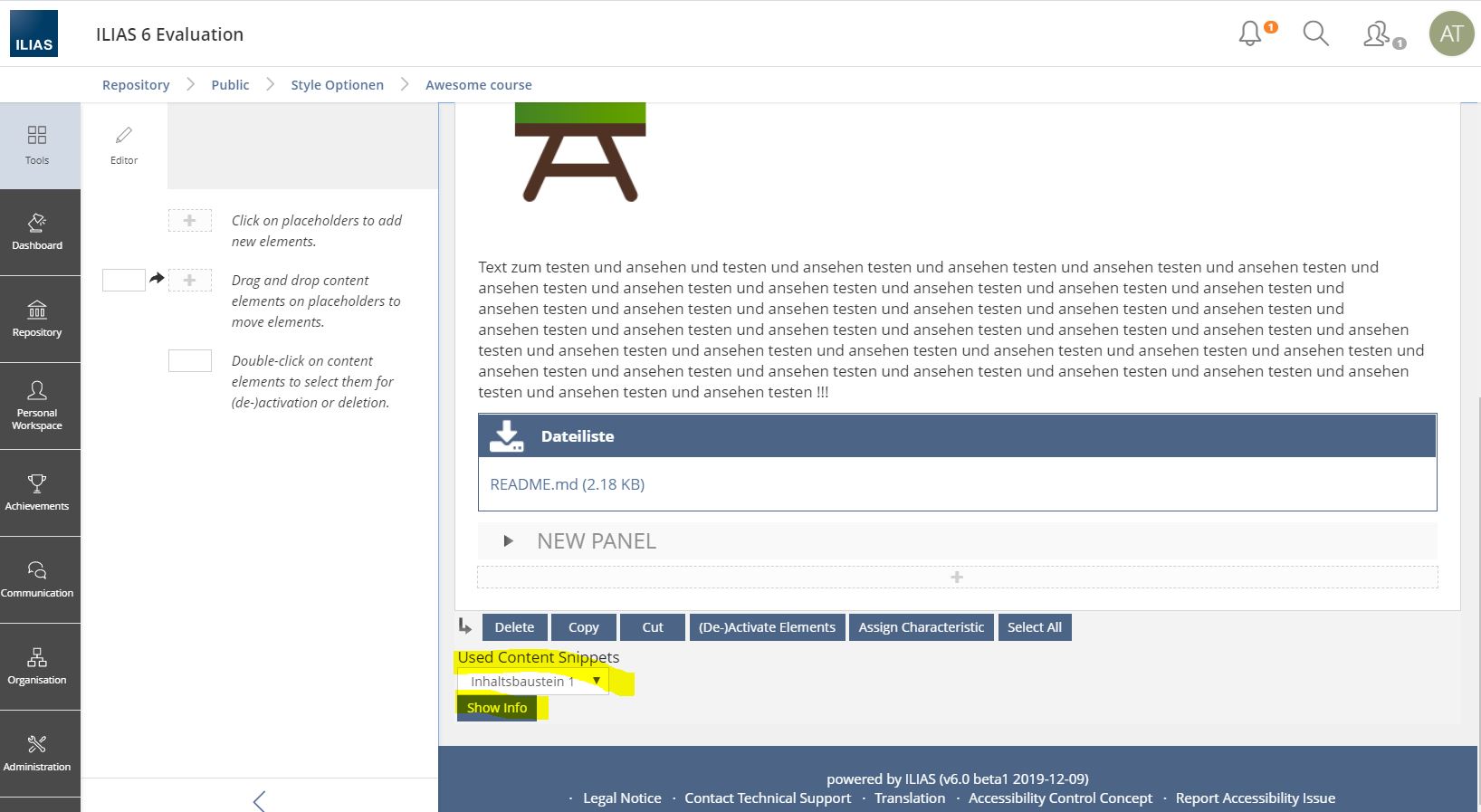Open the AT user avatar menu

1451,33
